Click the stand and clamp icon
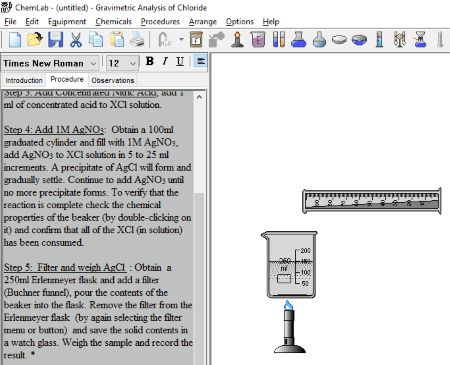The width and height of the screenshot is (450, 365). 400,40
